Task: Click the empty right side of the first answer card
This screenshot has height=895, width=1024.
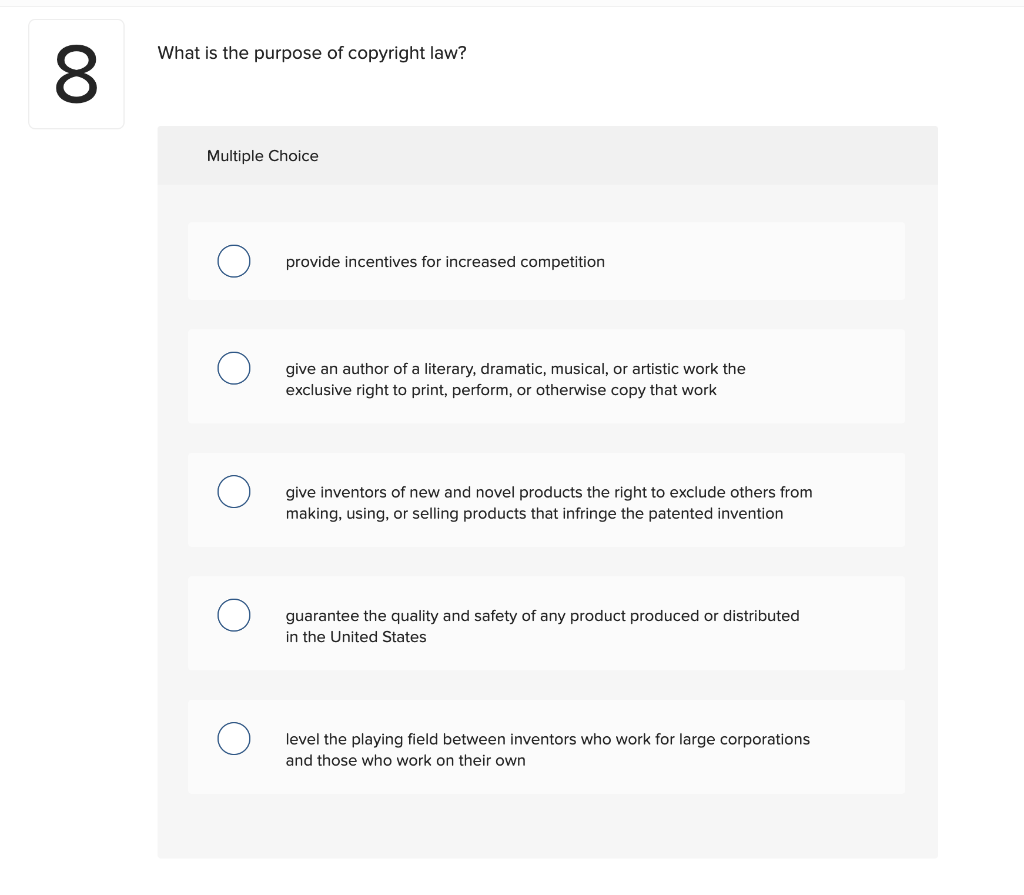Action: pyautogui.click(x=771, y=261)
